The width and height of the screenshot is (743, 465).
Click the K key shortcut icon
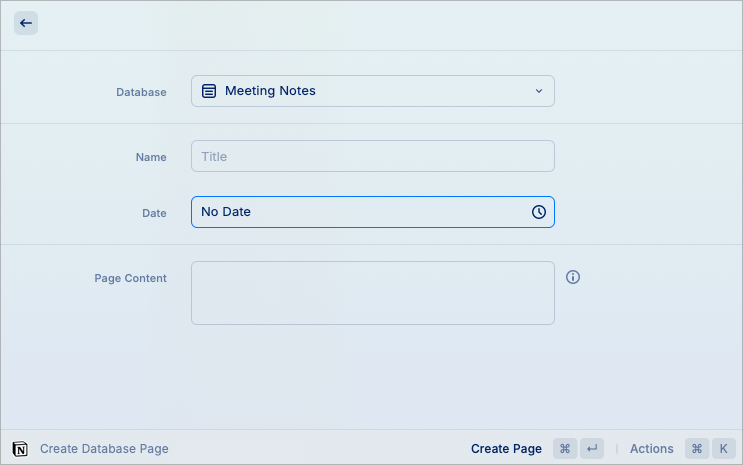tap(724, 449)
